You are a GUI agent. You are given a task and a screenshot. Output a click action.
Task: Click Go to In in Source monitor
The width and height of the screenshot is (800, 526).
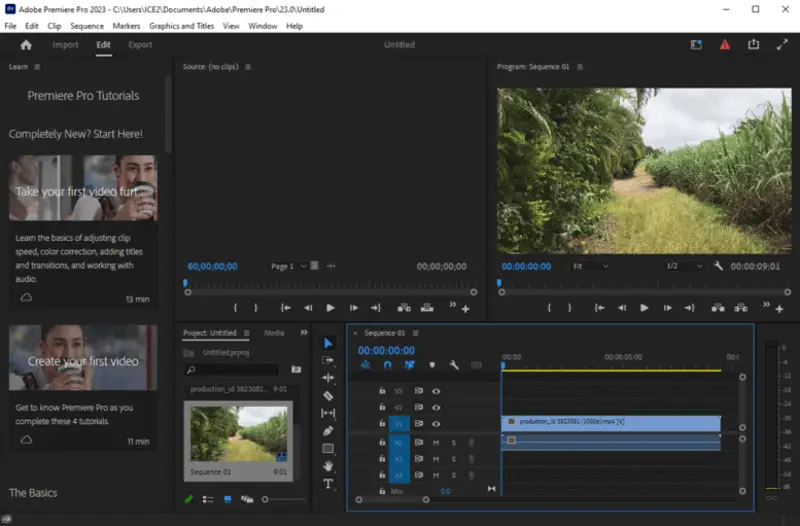point(286,308)
